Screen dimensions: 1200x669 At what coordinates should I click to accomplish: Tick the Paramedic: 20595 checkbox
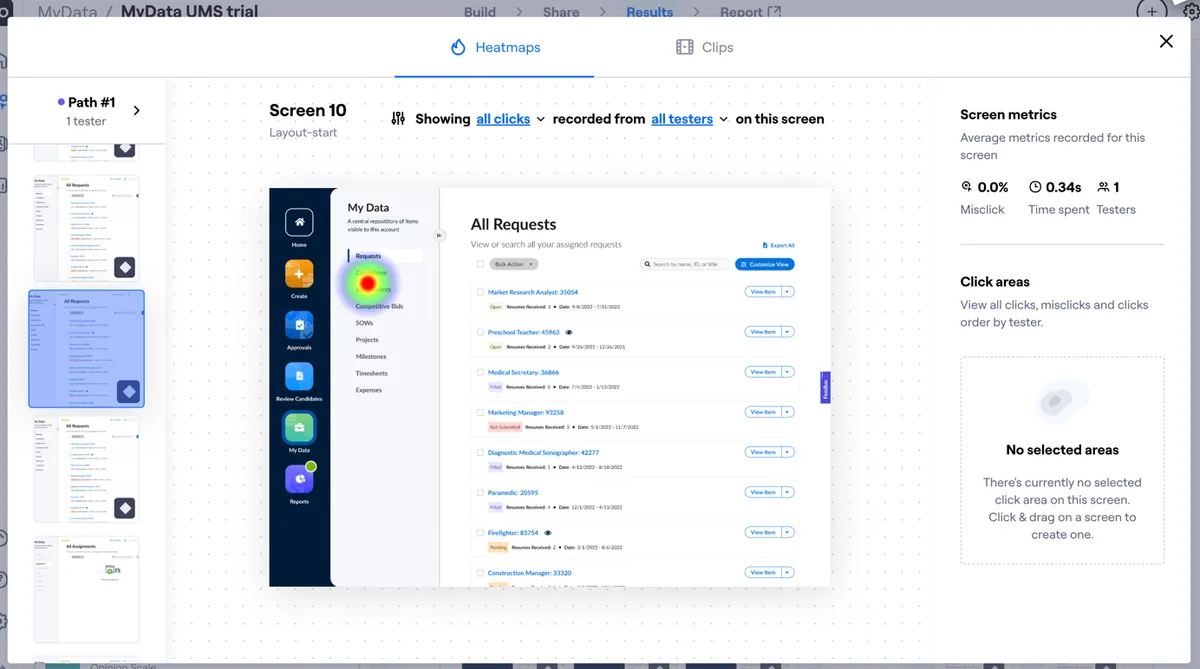pos(480,492)
